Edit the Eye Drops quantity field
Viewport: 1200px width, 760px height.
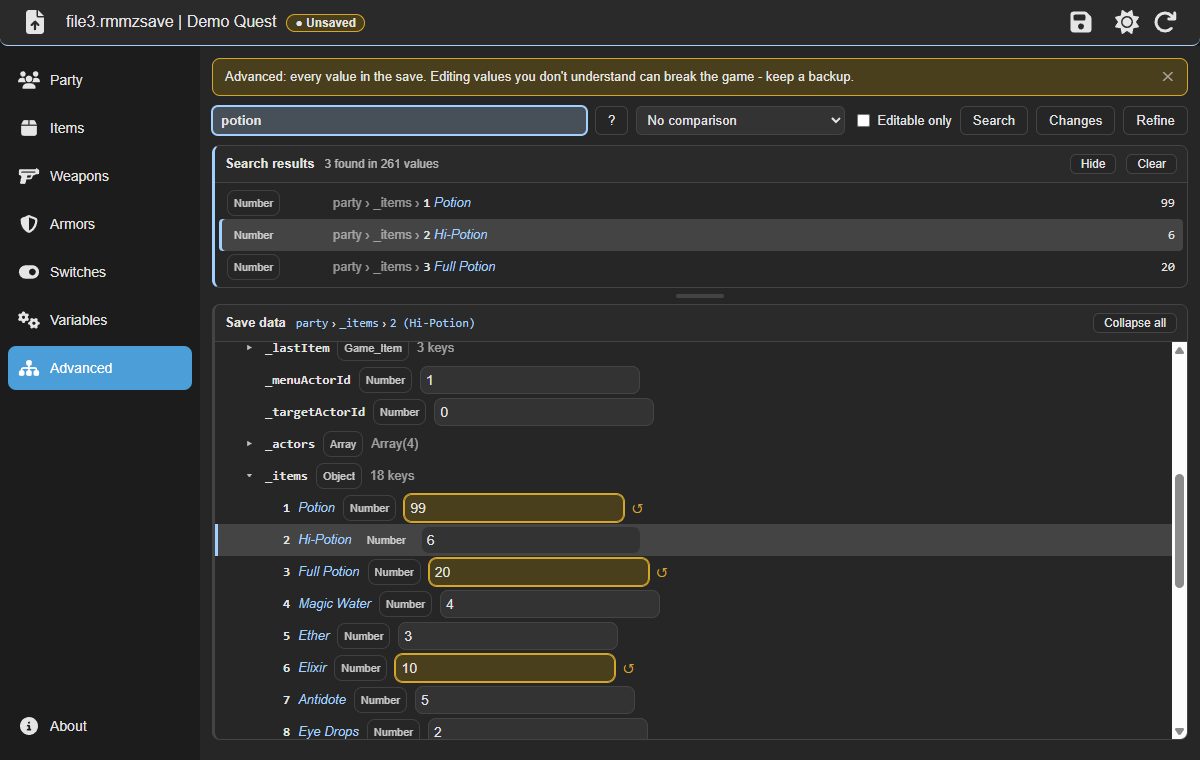click(x=538, y=730)
